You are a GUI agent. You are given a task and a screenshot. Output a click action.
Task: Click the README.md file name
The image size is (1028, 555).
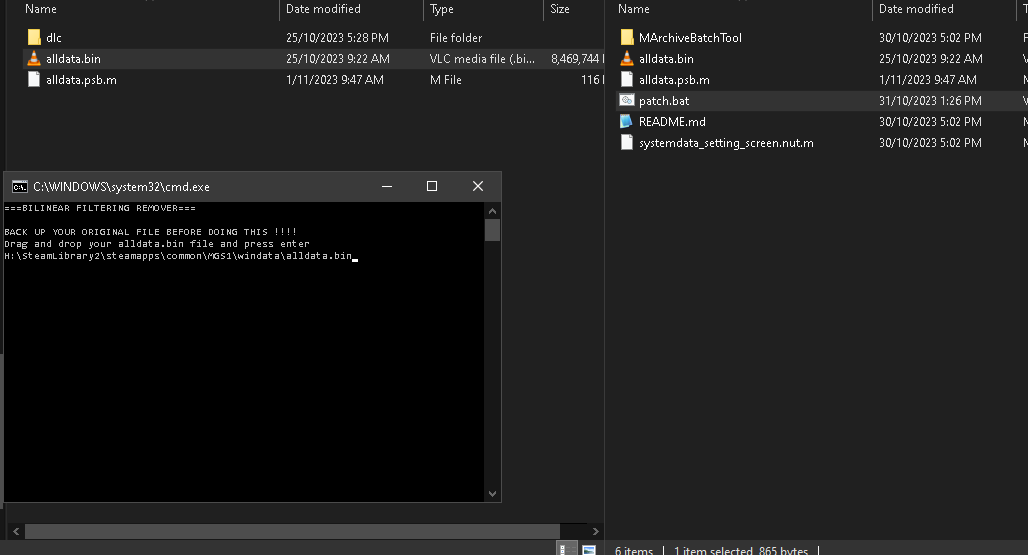point(672,121)
